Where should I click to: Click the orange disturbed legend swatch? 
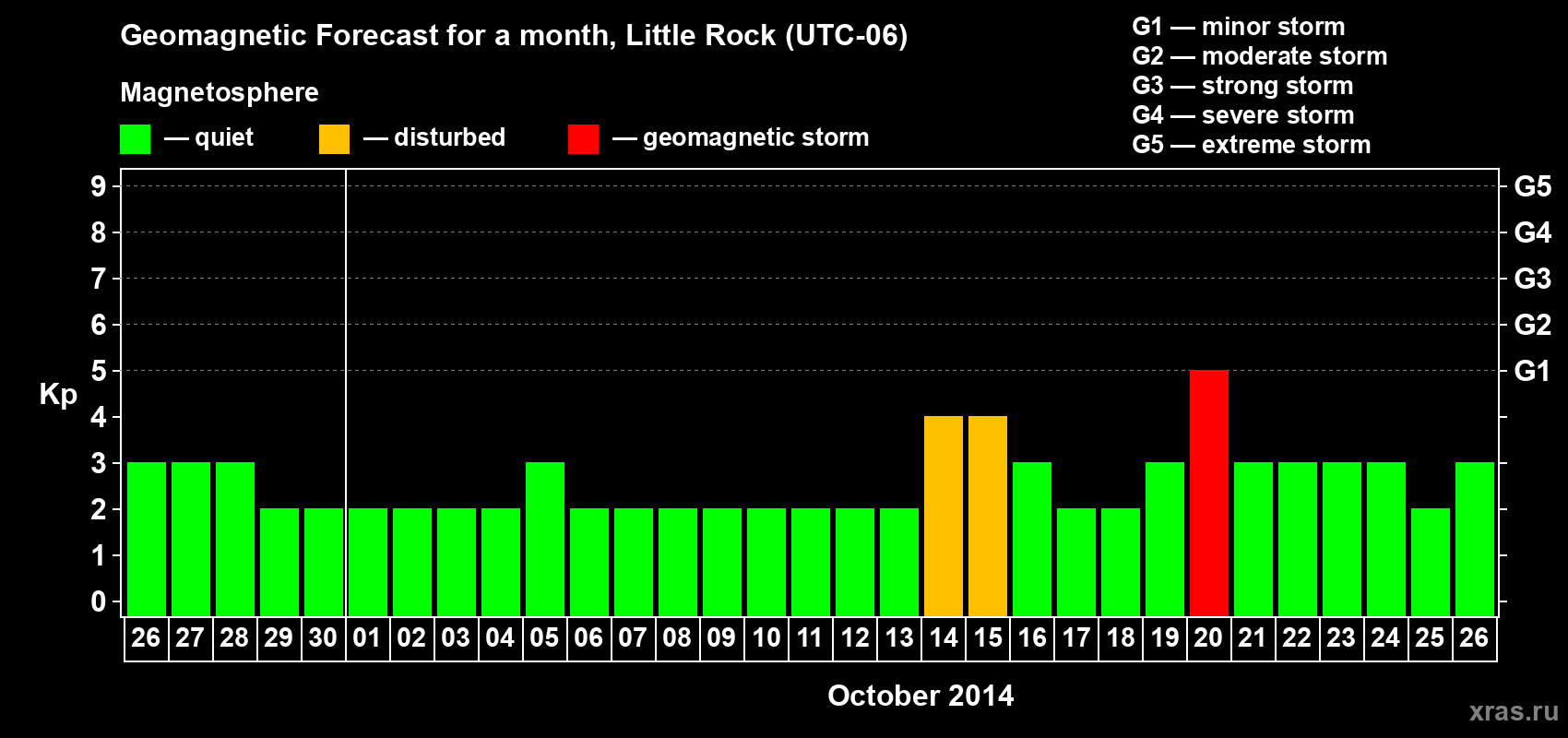point(334,139)
